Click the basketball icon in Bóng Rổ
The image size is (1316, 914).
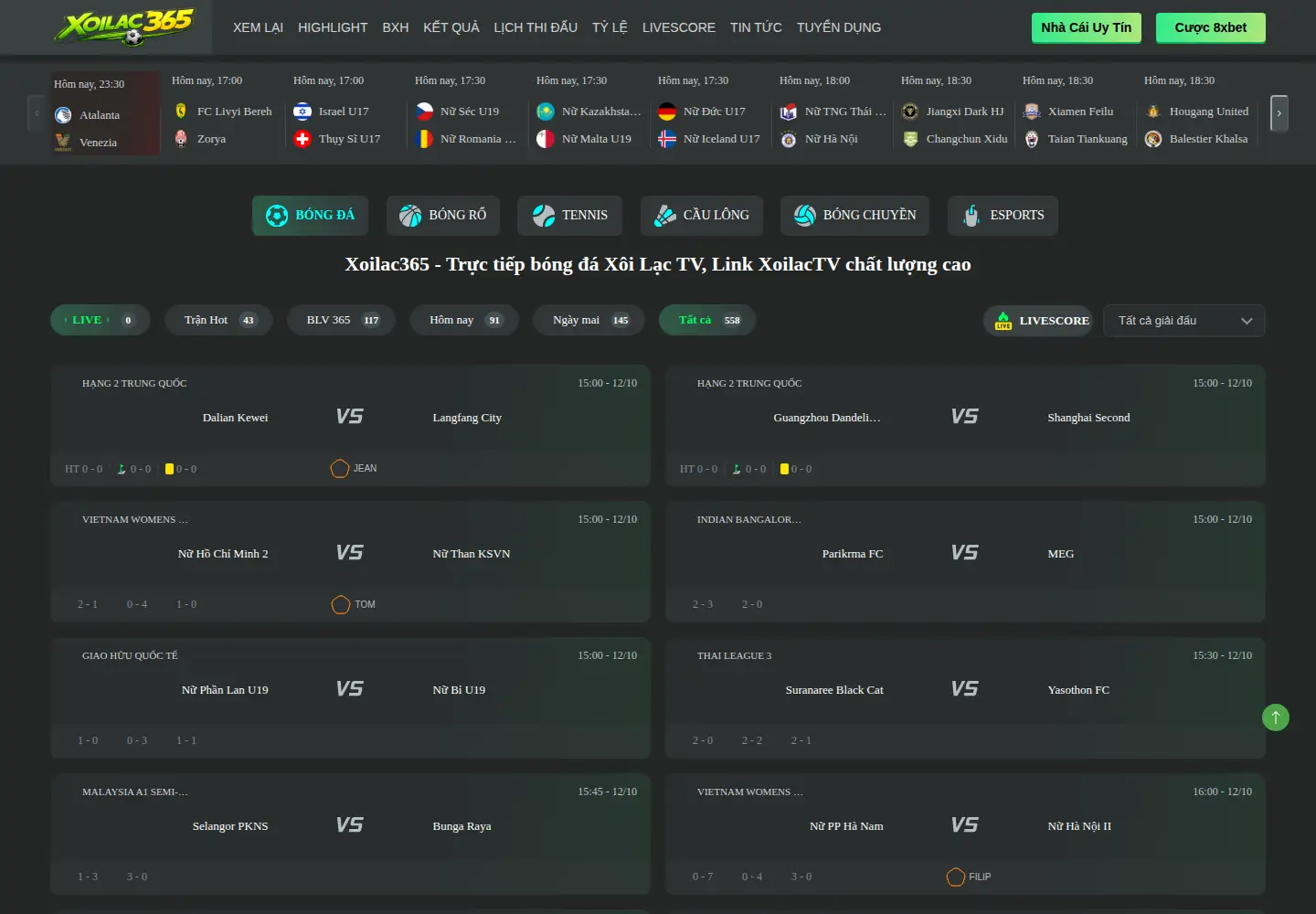click(x=410, y=216)
